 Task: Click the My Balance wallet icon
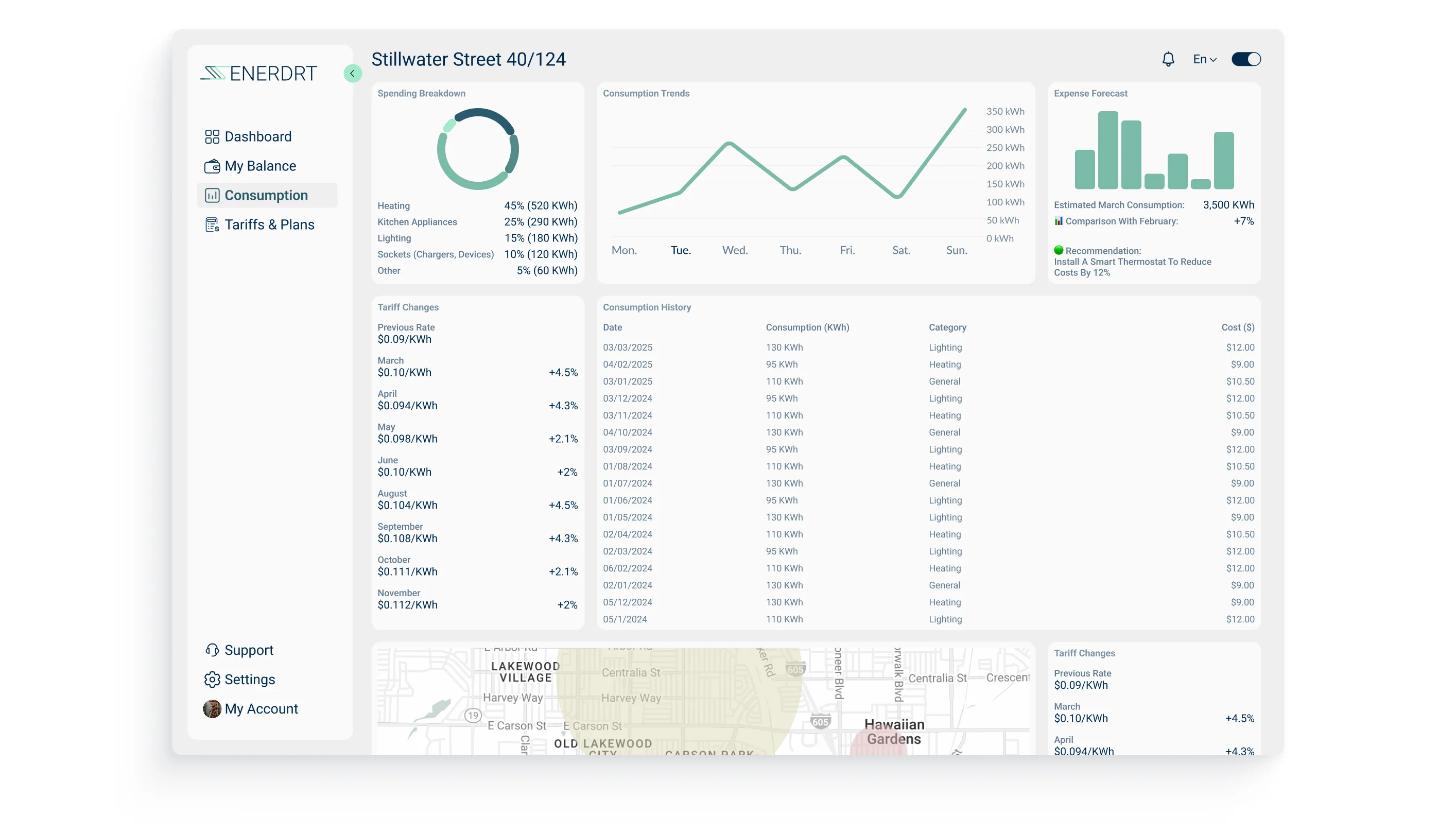(x=212, y=166)
